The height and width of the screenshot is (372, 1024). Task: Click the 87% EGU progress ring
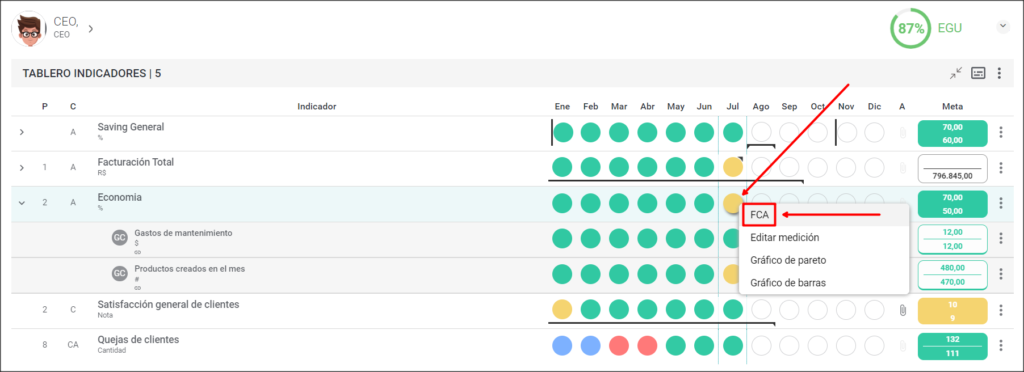coord(910,28)
